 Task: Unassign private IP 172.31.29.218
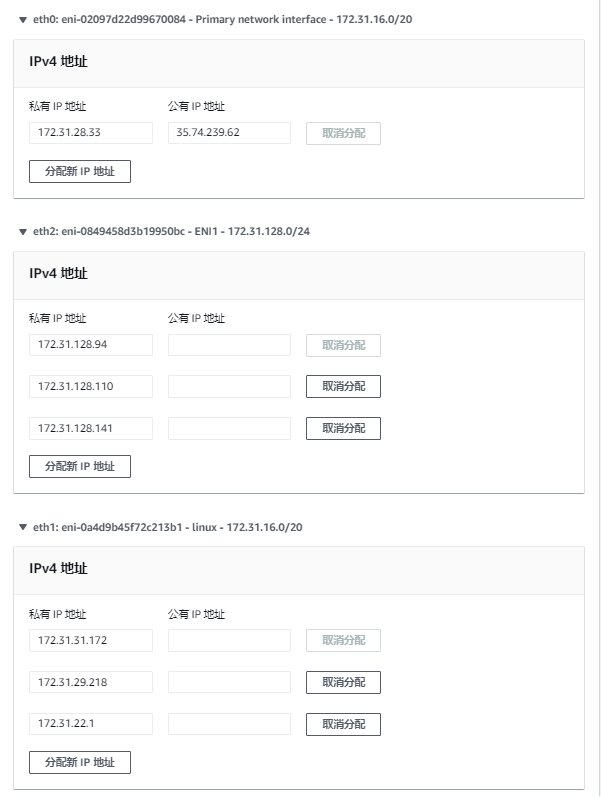coord(343,682)
